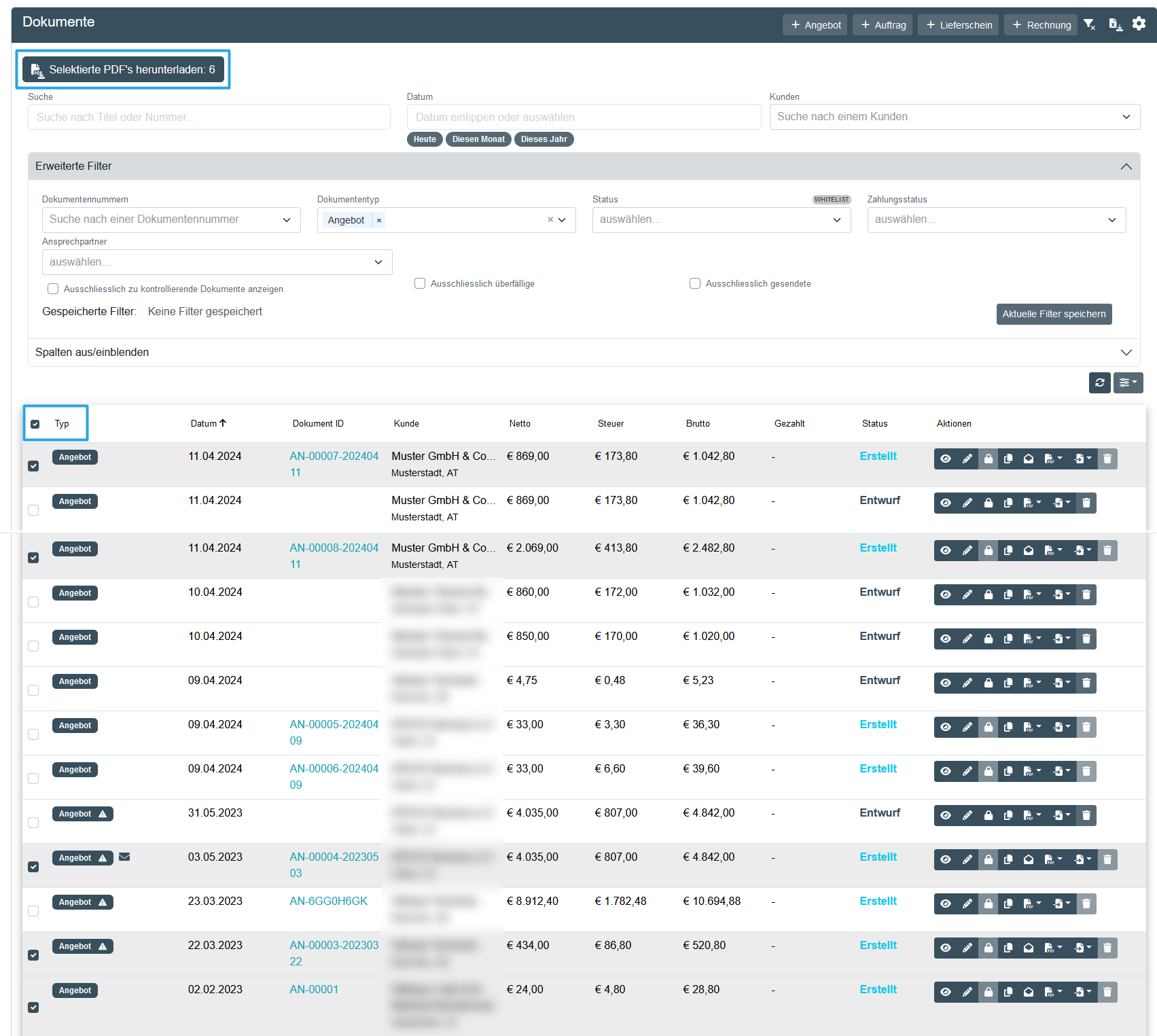This screenshot has height=1036, width=1157.
Task: Open settings via the gear icon
Action: tap(1139, 24)
